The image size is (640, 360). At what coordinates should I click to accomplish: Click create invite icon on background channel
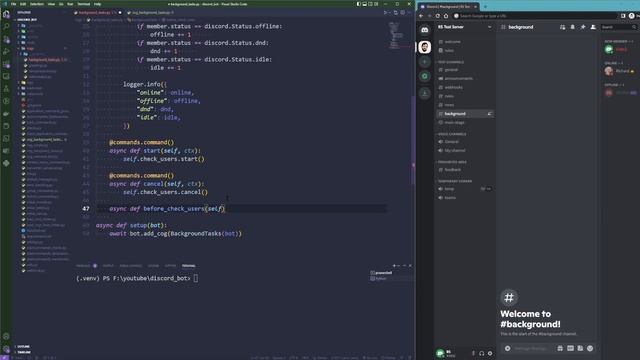[x=489, y=114]
